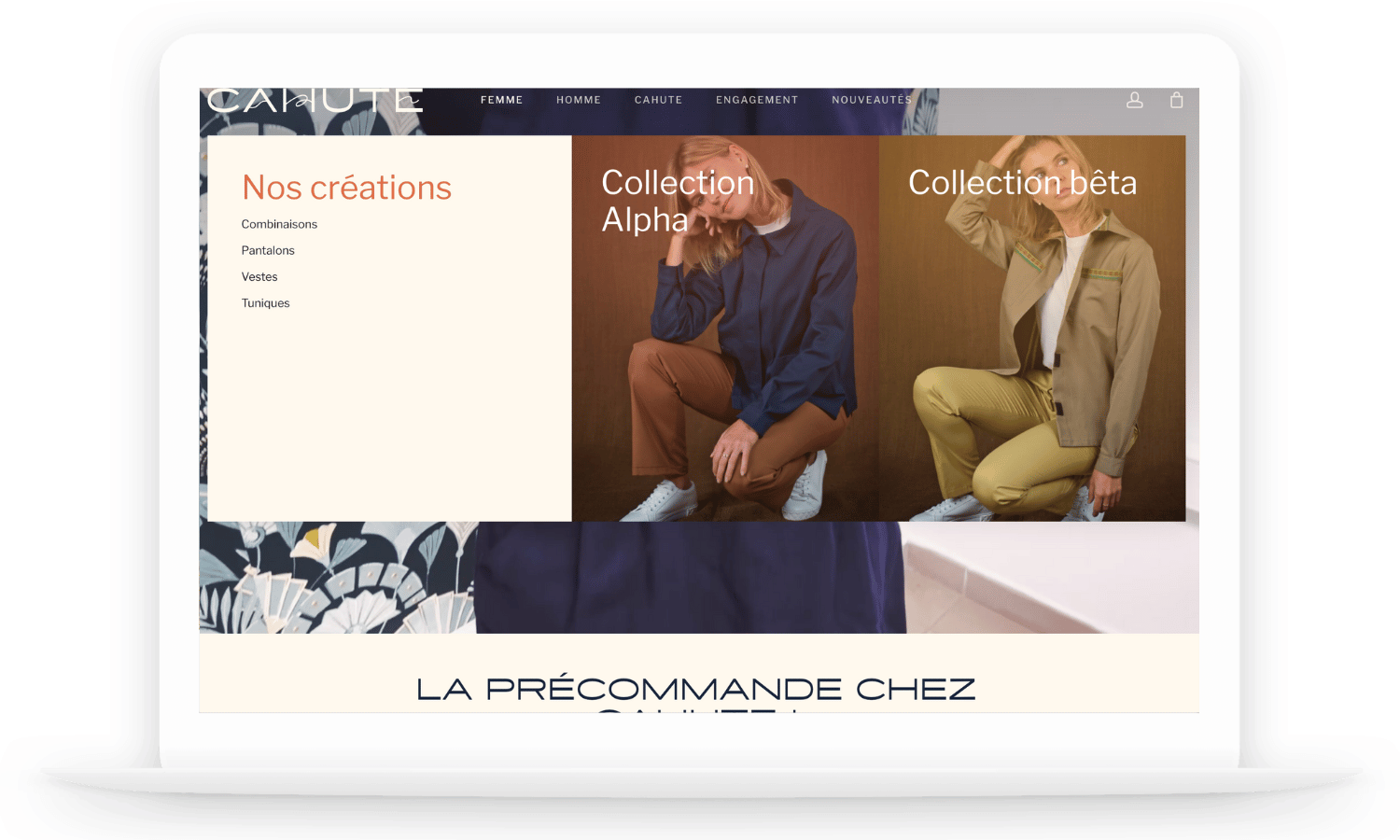This screenshot has height=840, width=1400.
Task: Open the Collection Alpha image tile
Action: tap(725, 329)
